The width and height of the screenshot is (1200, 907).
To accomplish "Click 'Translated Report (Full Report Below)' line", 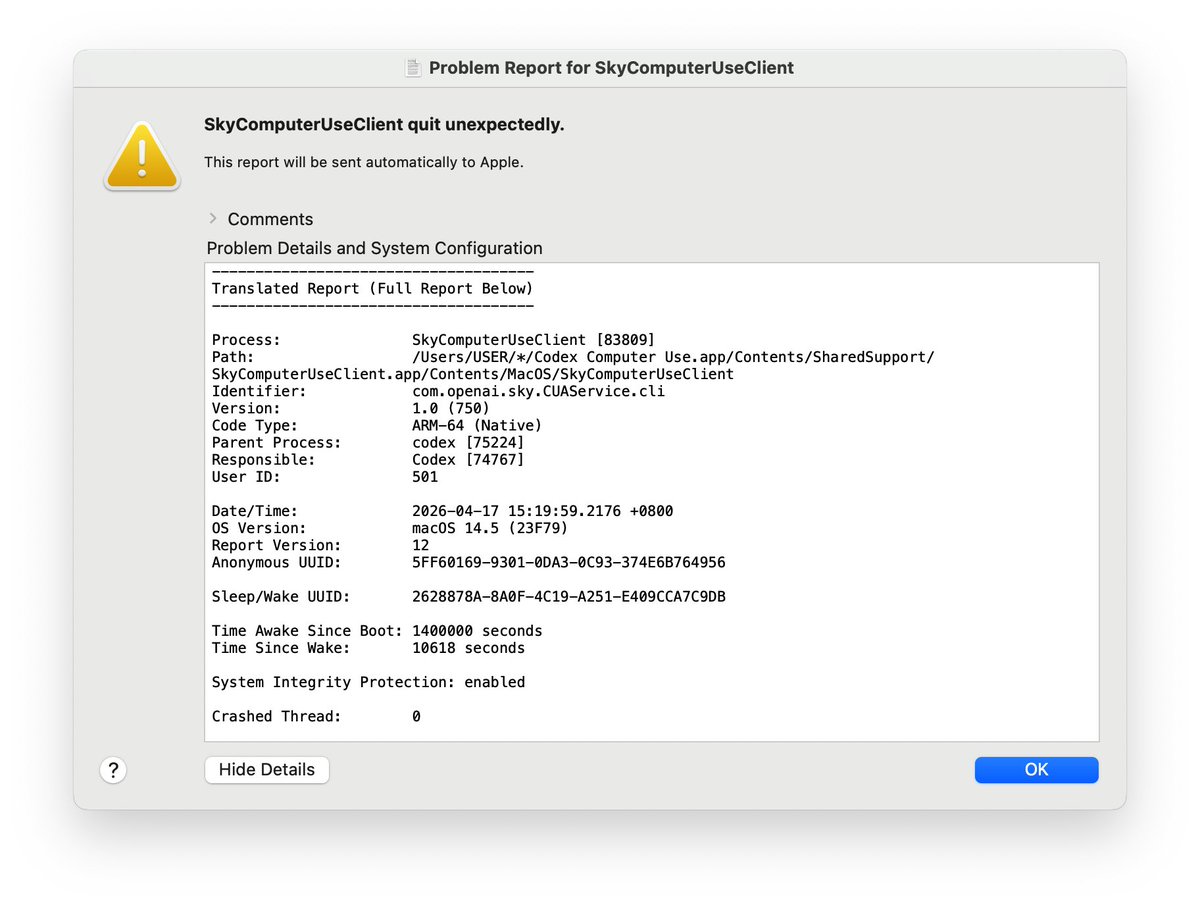I will pyautogui.click(x=373, y=288).
